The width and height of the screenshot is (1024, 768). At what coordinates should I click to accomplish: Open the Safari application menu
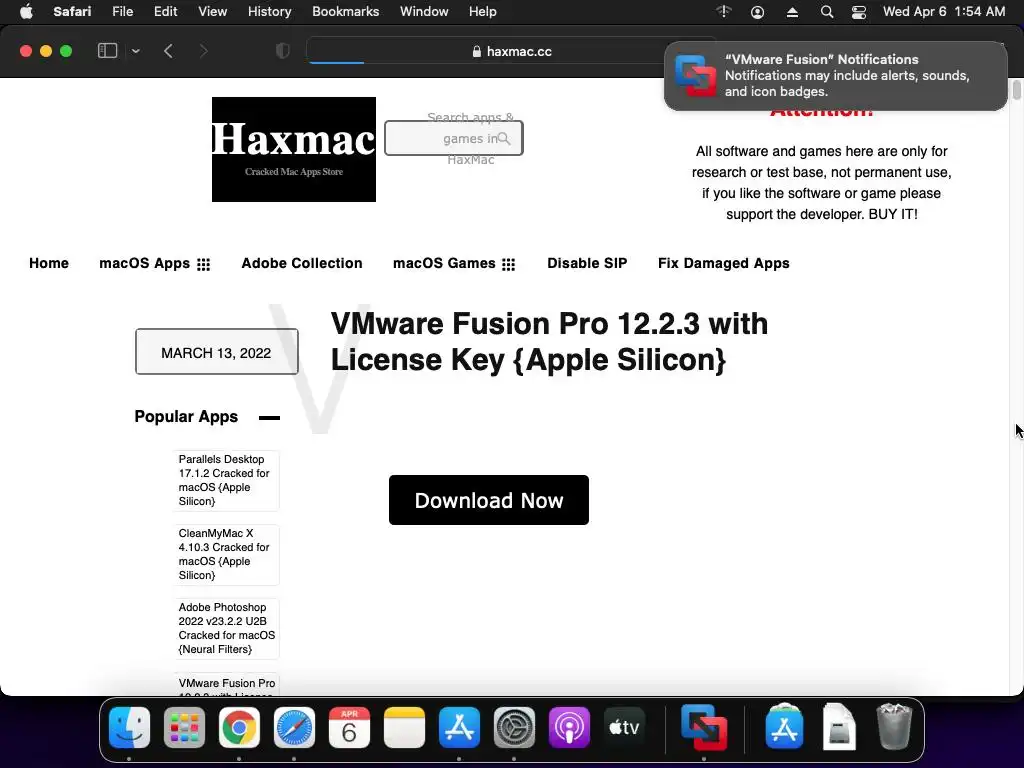(72, 12)
